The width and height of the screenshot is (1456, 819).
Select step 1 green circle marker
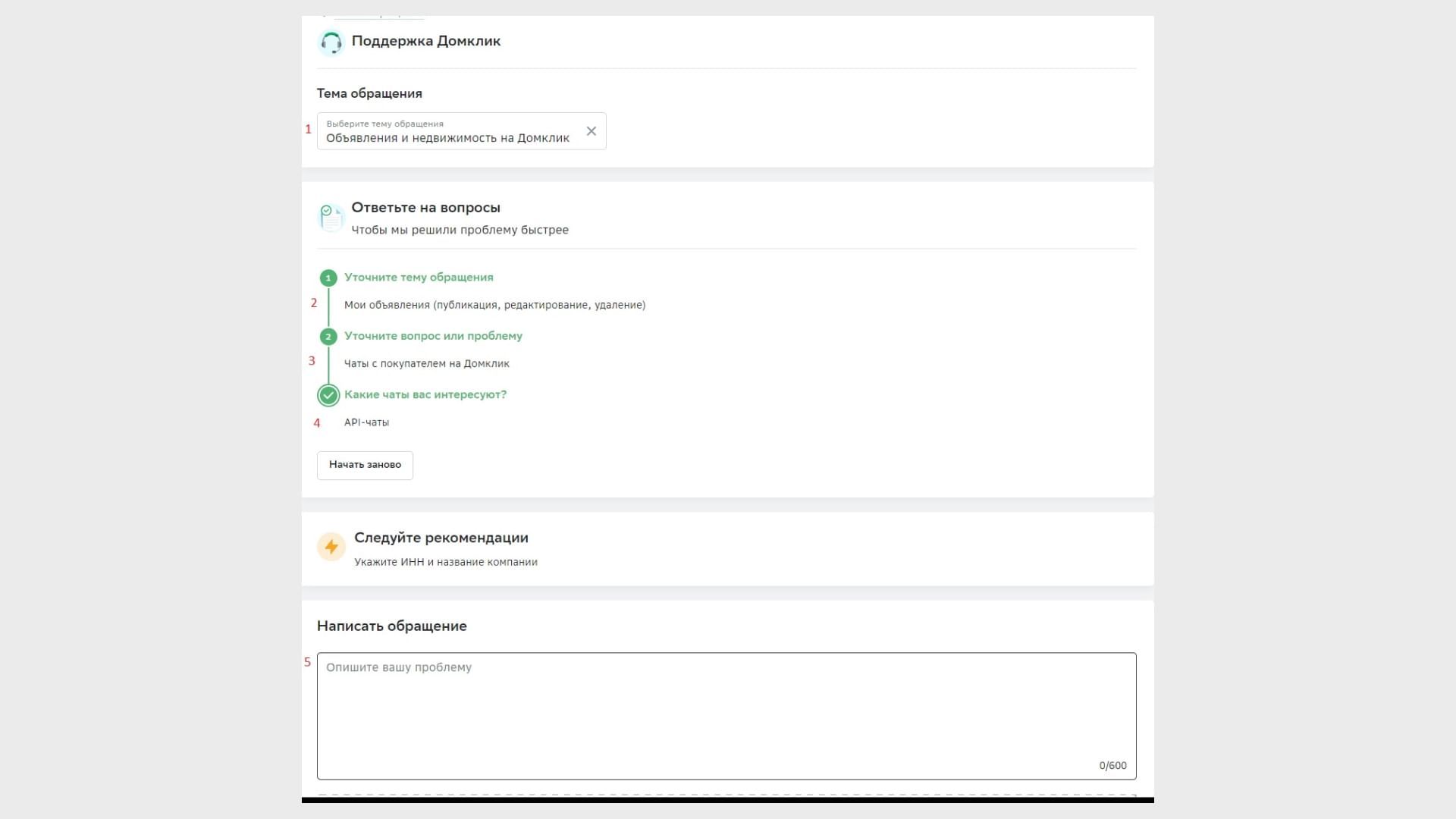(328, 278)
